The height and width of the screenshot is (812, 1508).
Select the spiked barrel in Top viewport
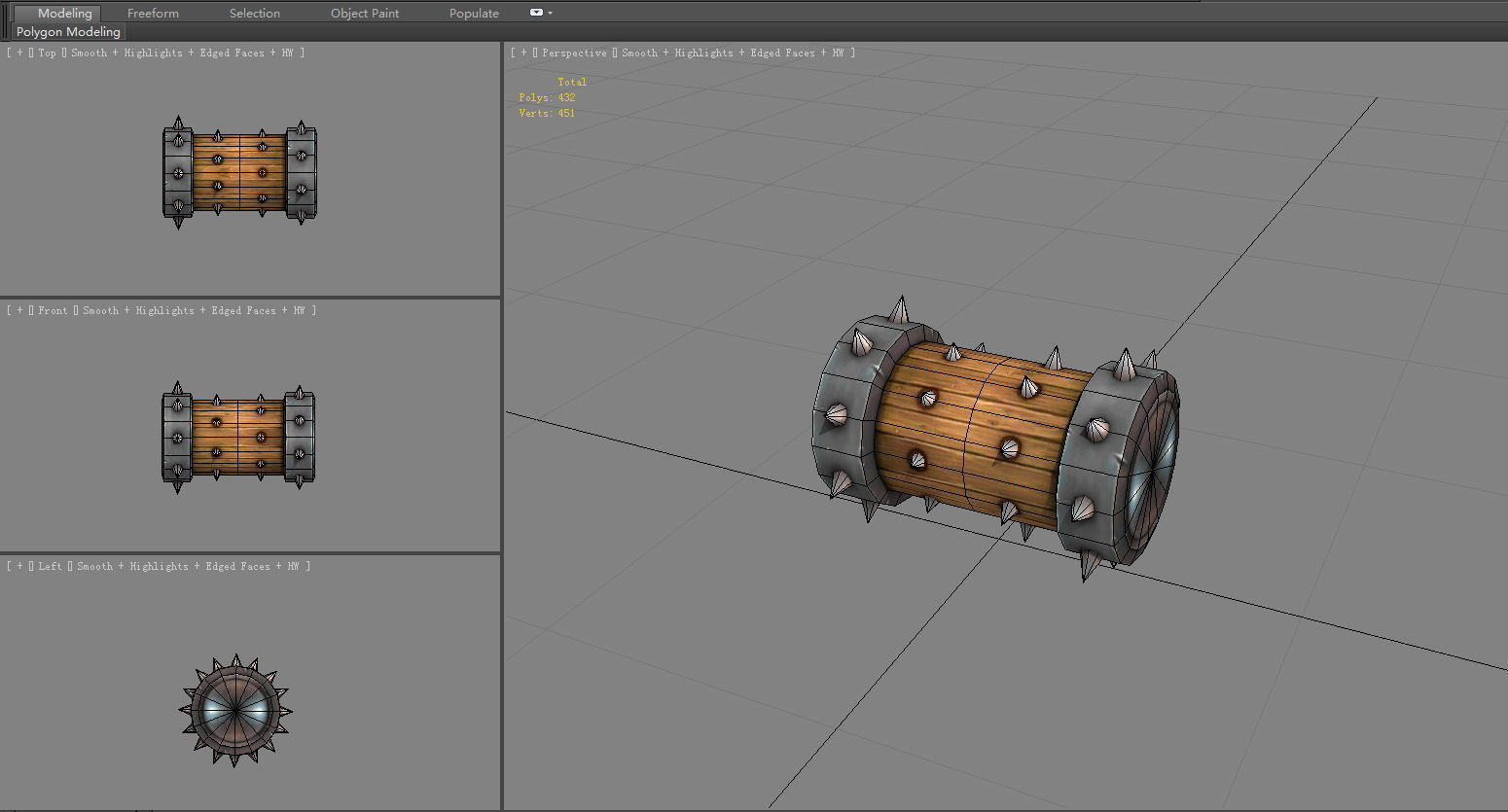pos(239,174)
